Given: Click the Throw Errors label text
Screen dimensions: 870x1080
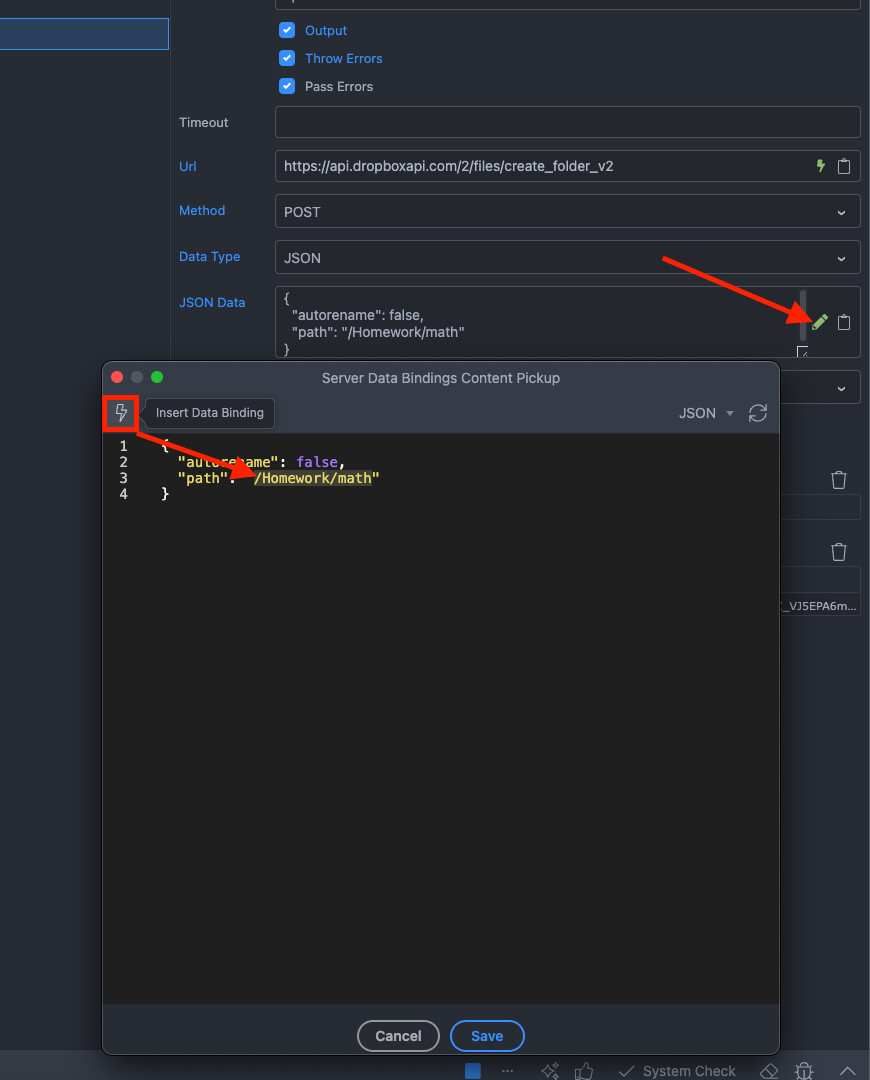Looking at the screenshot, I should 344,59.
